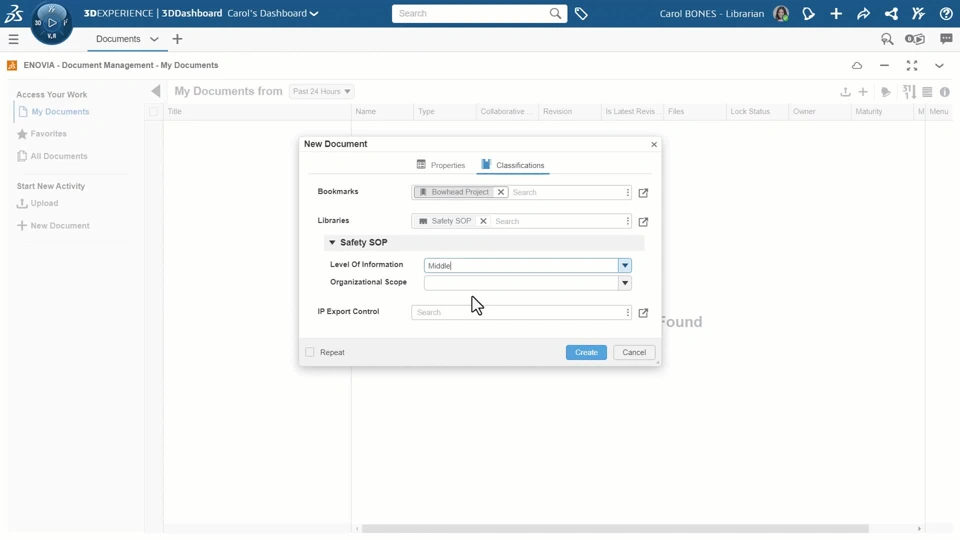Viewport: 960px width, 540px height.
Task: Open the tag icon next to search
Action: coord(581,13)
